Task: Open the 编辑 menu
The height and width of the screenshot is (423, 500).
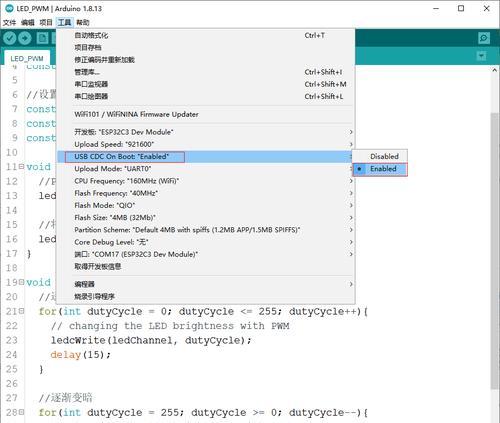Action: [x=27, y=22]
